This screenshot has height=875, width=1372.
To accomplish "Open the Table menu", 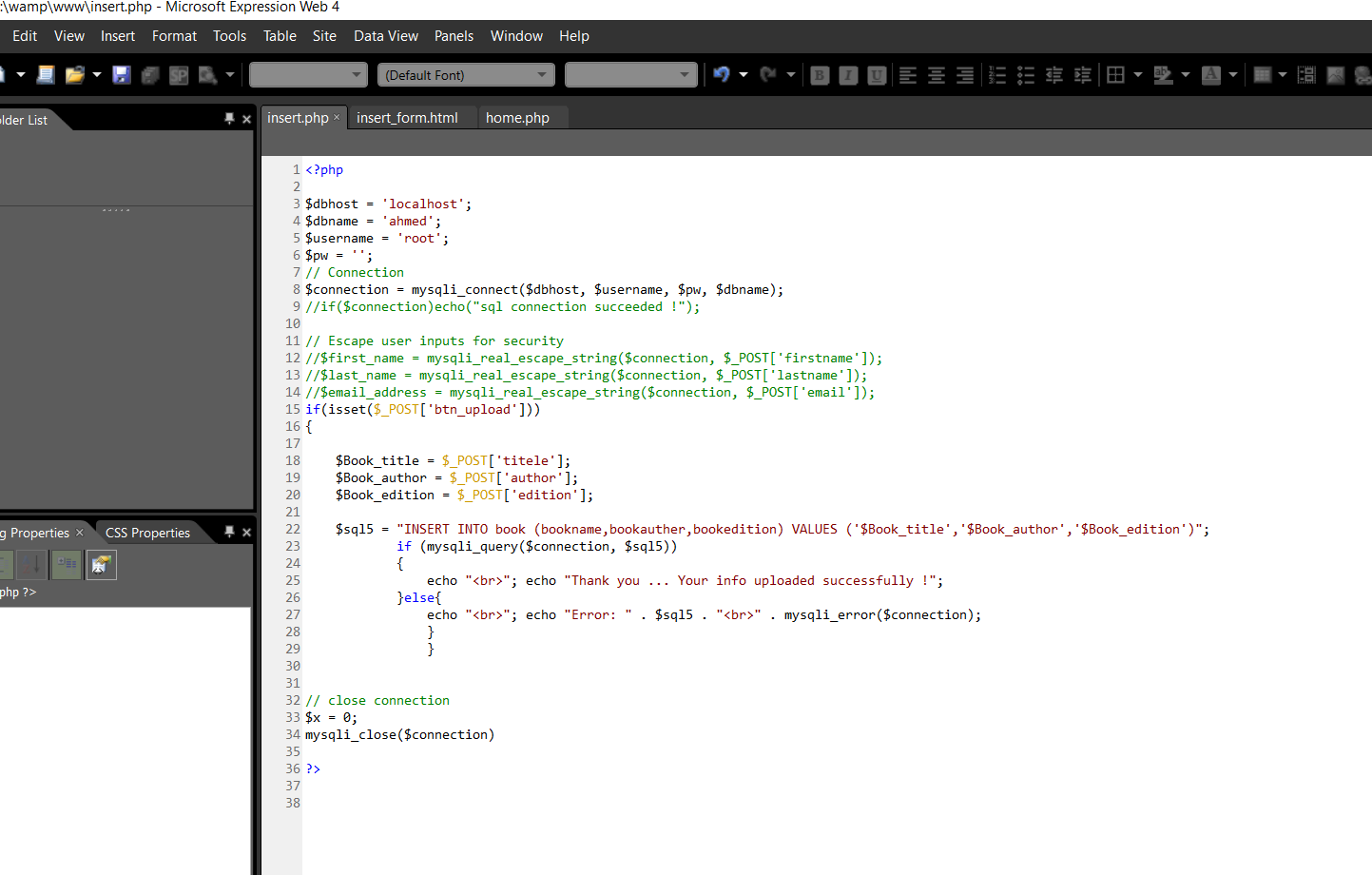I will pyautogui.click(x=280, y=36).
